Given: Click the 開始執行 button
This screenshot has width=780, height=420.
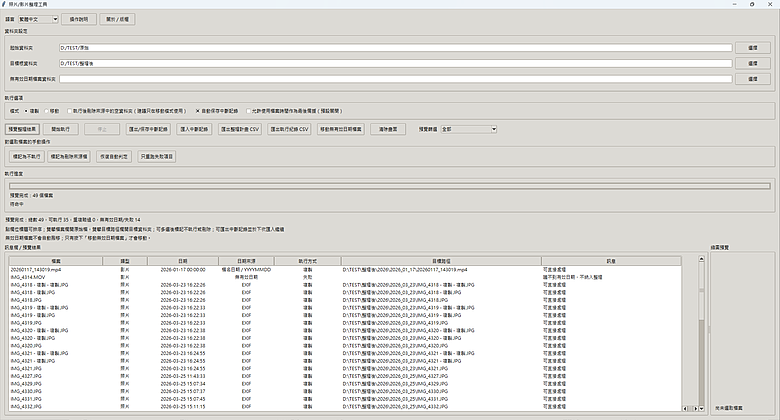Looking at the screenshot, I should [x=62, y=129].
